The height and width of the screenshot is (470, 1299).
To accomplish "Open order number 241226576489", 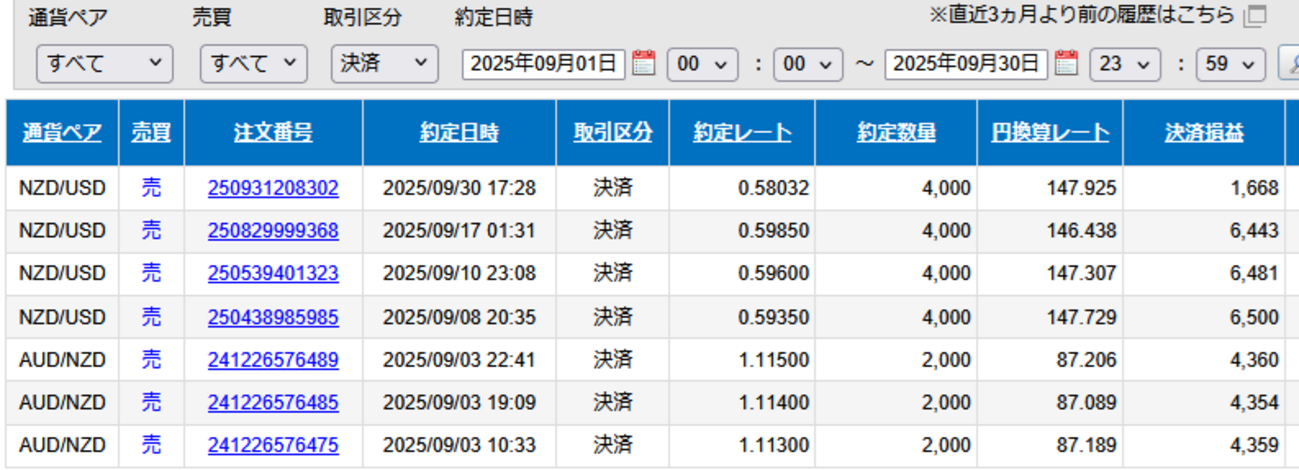I will [x=273, y=360].
